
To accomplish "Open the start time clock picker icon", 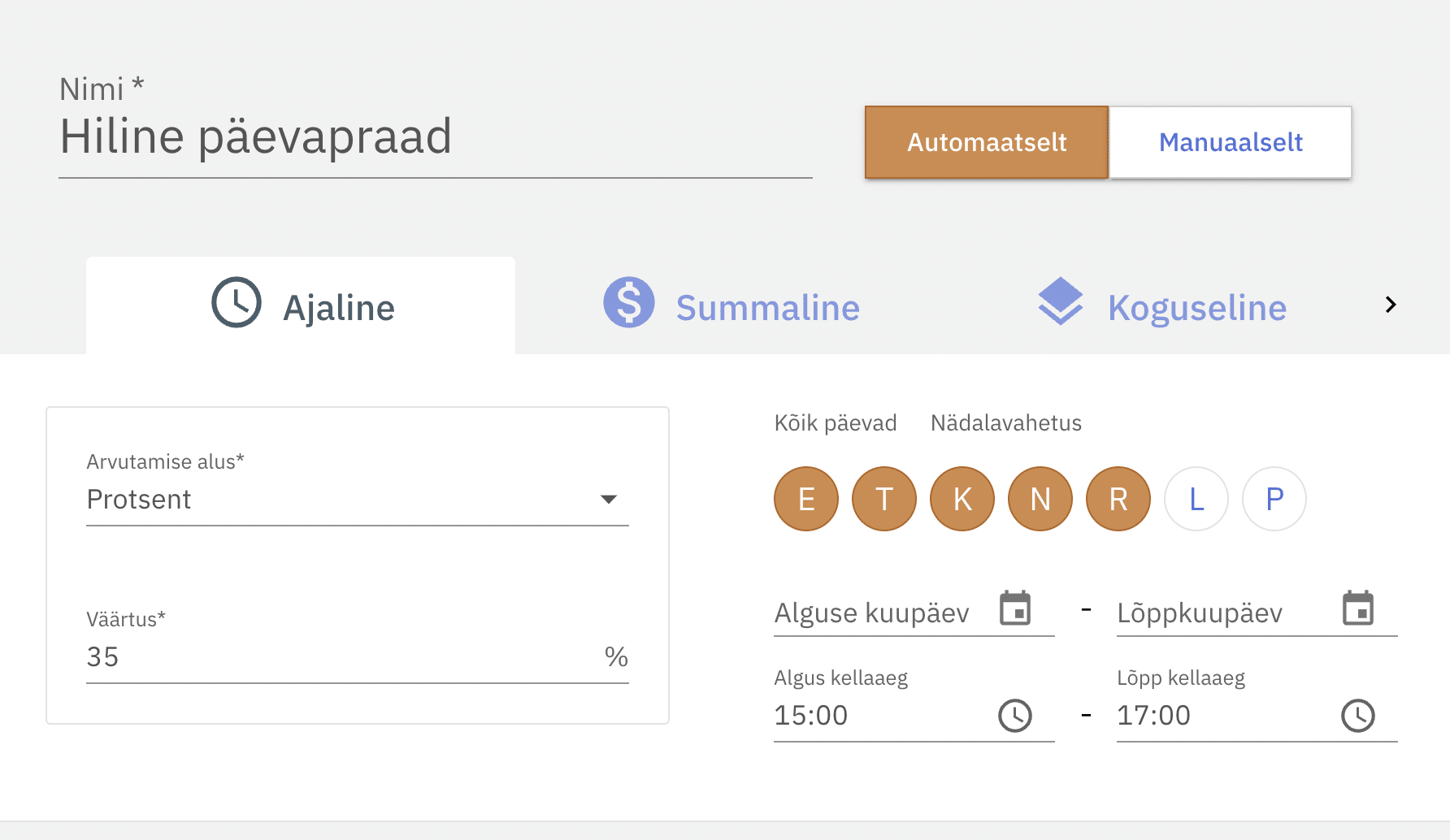I will 1014,716.
